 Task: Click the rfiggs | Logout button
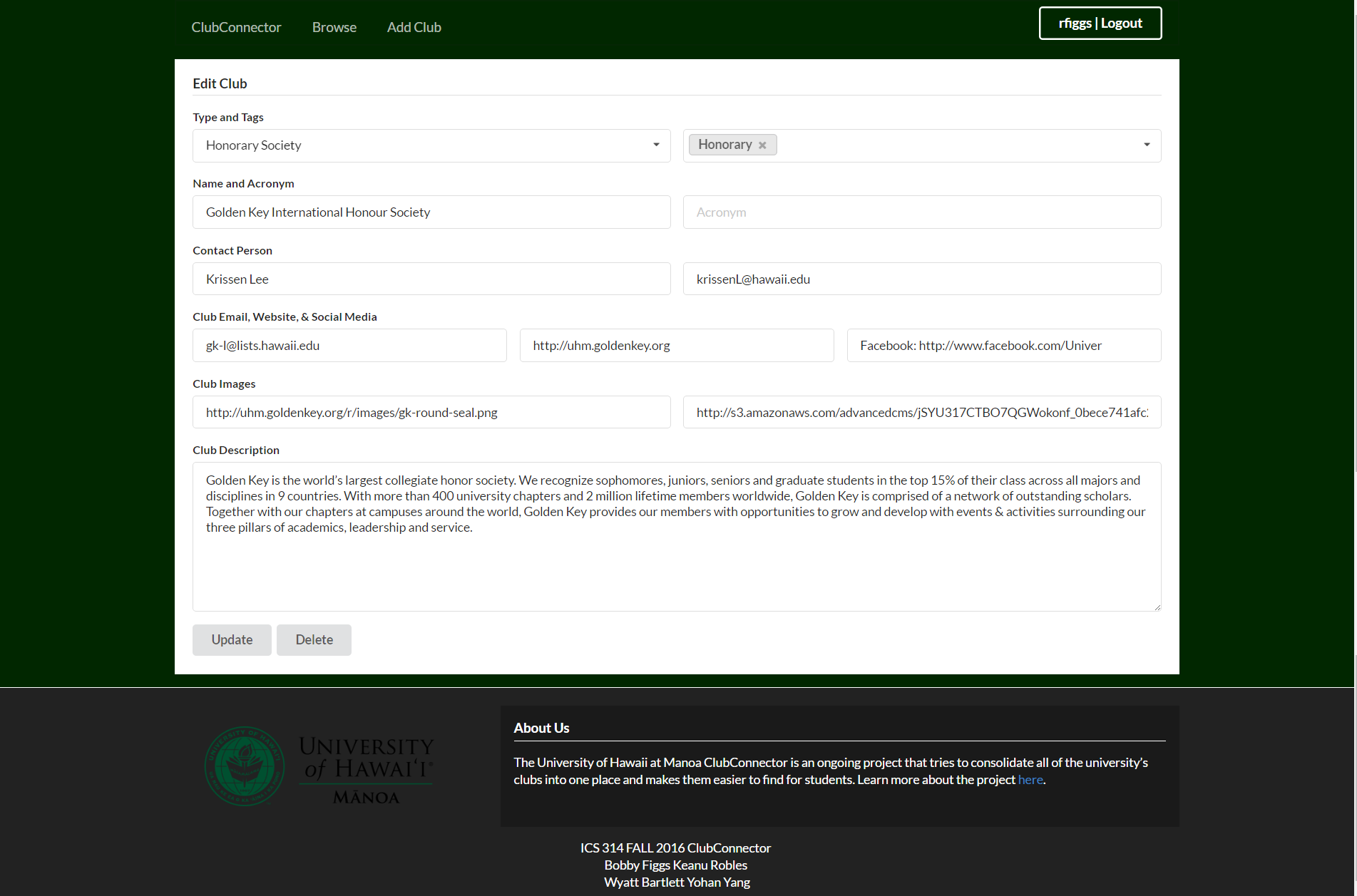click(x=1100, y=23)
